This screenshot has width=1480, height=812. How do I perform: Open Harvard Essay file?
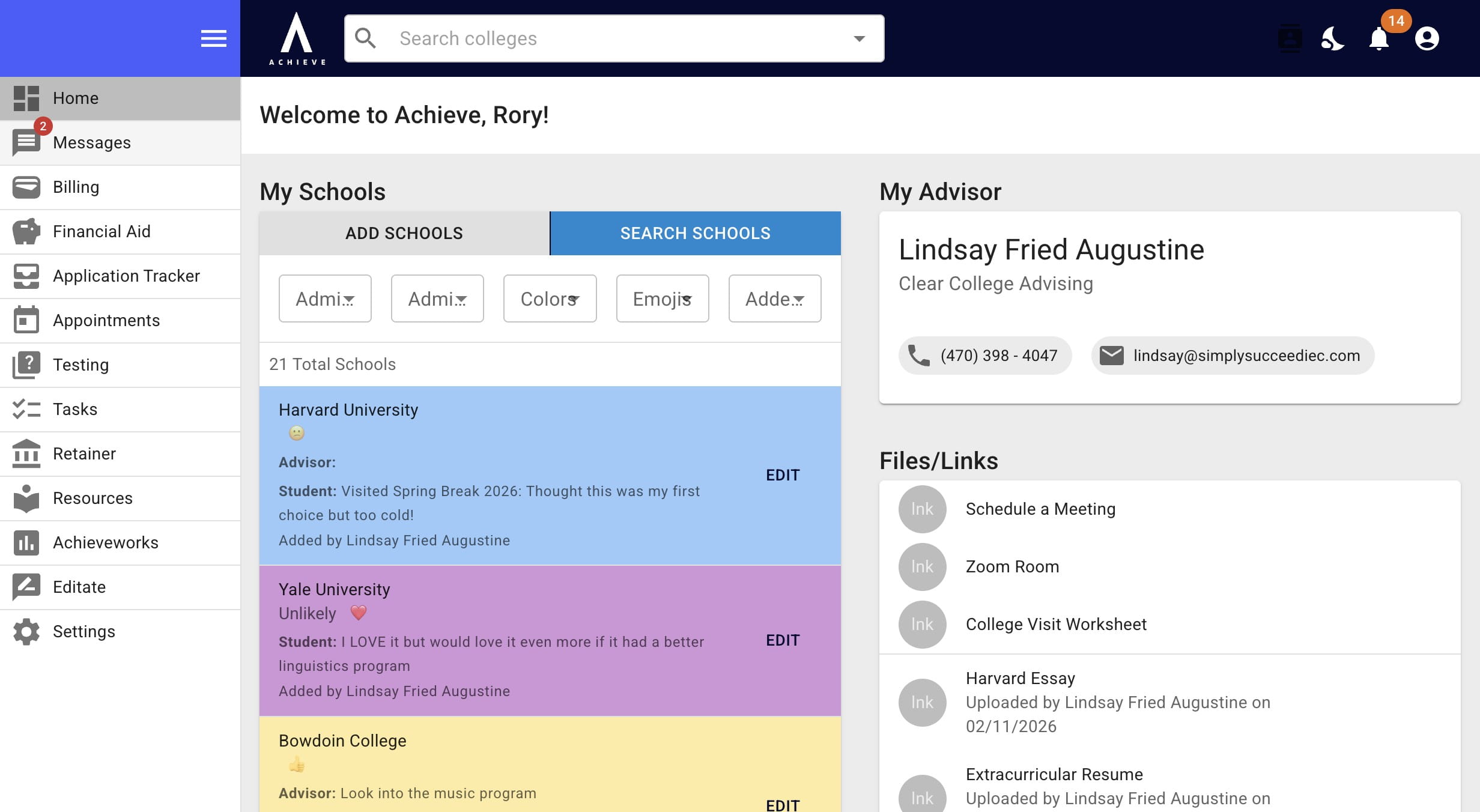(1020, 679)
